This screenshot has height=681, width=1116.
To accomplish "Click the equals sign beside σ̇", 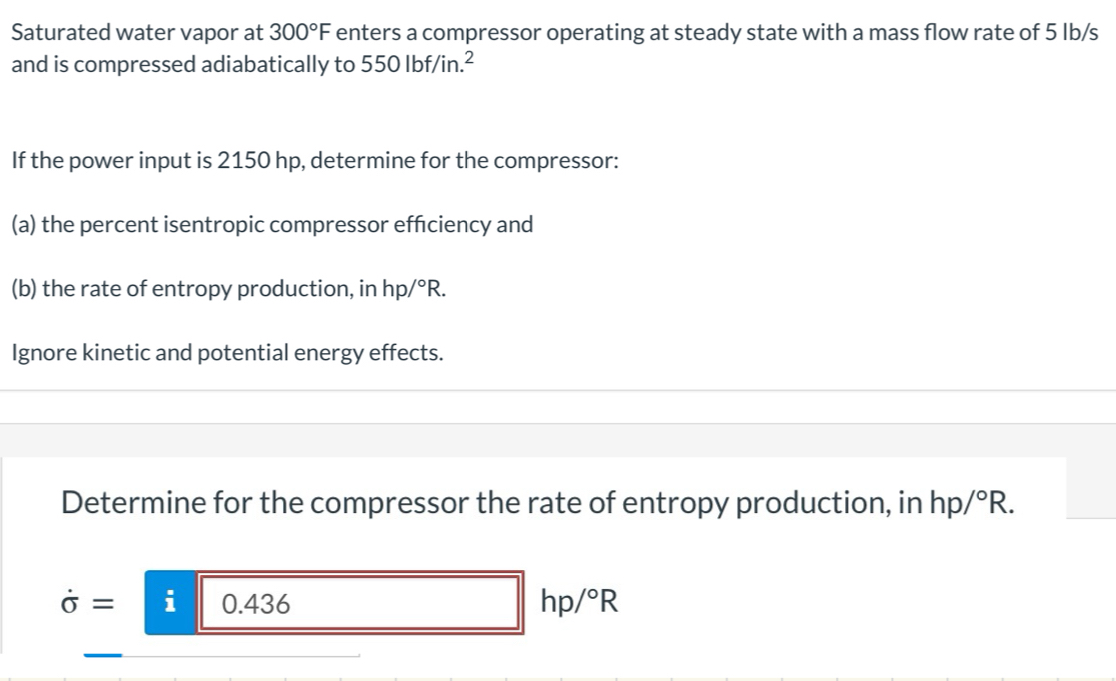I will tap(101, 601).
